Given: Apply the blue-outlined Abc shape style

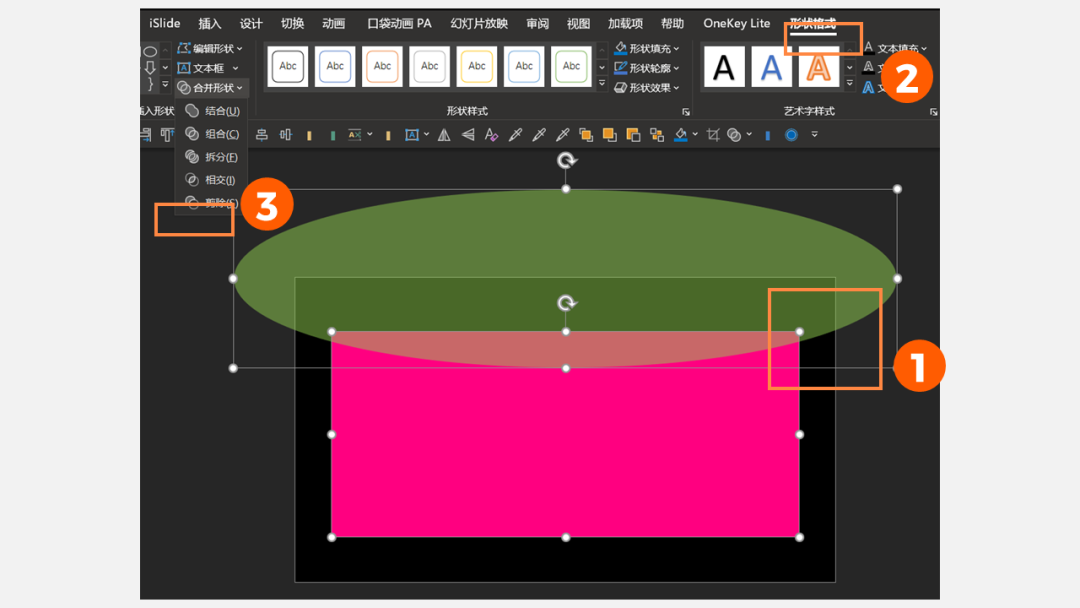Looking at the screenshot, I should [x=335, y=67].
